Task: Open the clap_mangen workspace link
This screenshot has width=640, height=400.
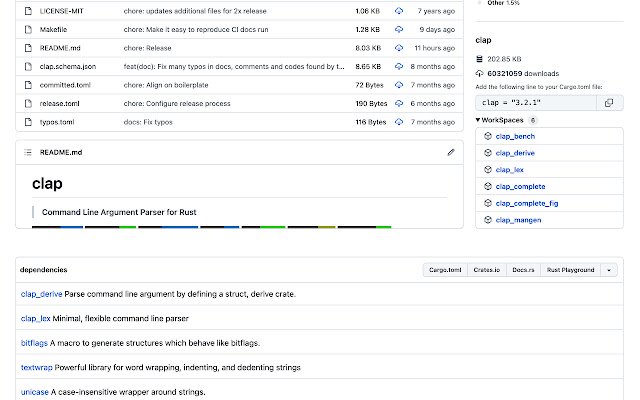Action: (x=518, y=220)
